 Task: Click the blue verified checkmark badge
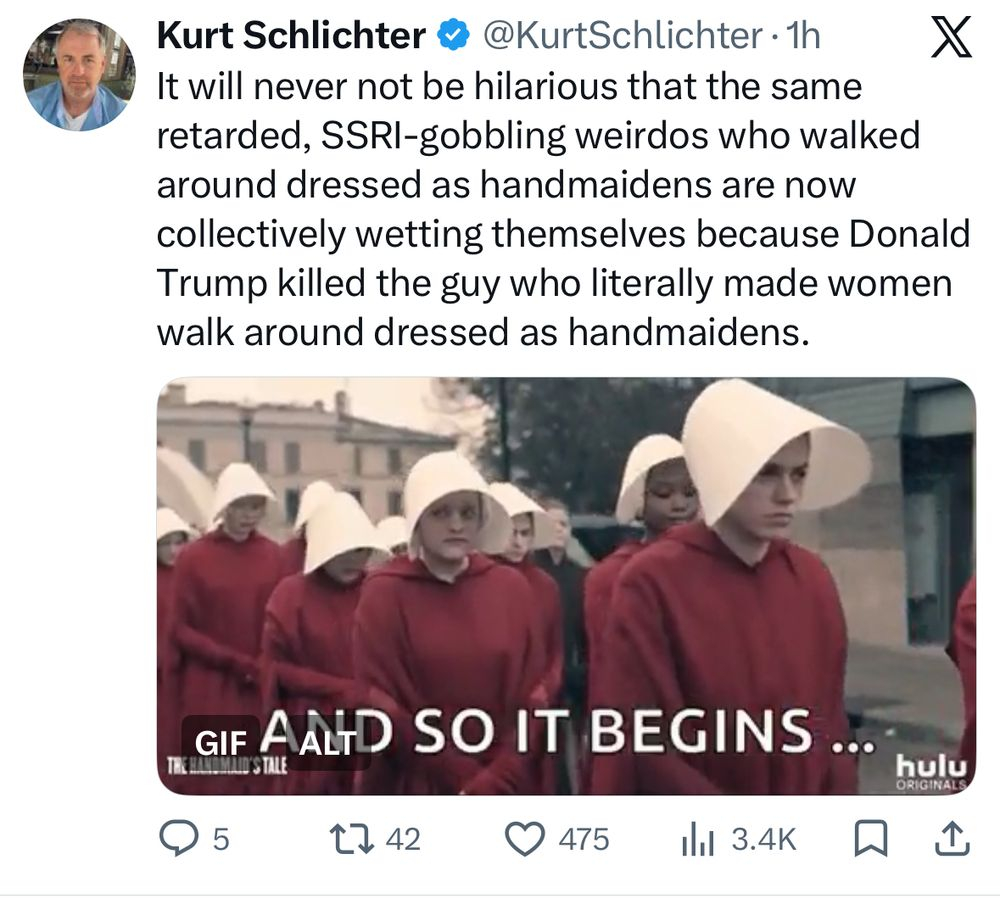tap(453, 37)
